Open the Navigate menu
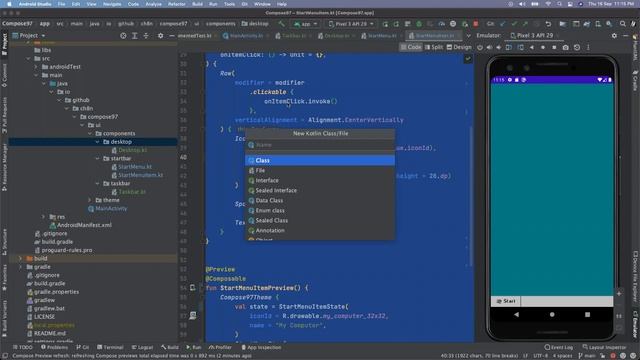This screenshot has height=360, width=640. point(112,4)
